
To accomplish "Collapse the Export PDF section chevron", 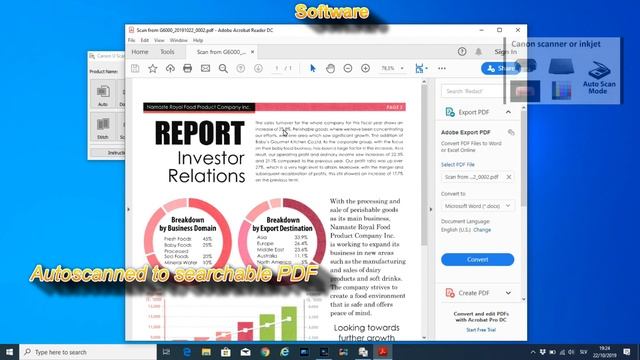I will click(508, 112).
